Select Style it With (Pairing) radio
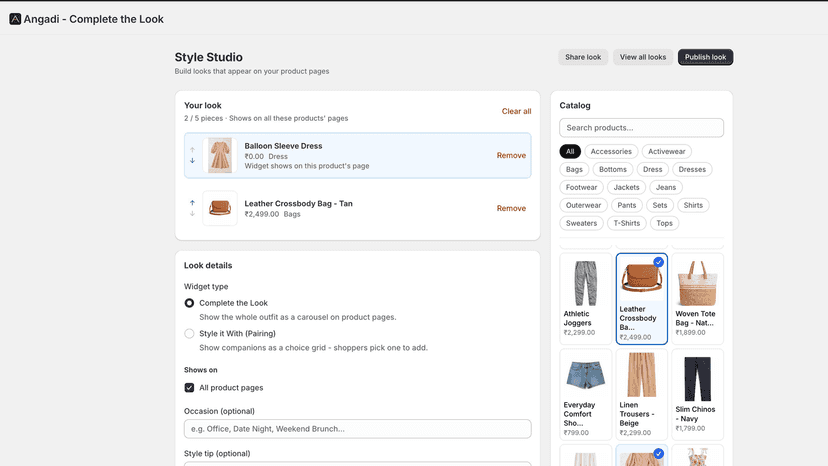Viewport: 828px width, 466px height. [189, 334]
